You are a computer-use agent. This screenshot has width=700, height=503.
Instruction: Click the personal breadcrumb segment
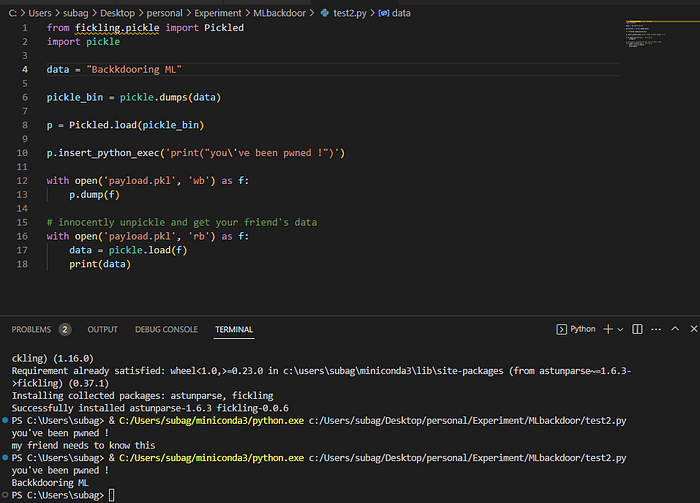[x=164, y=13]
